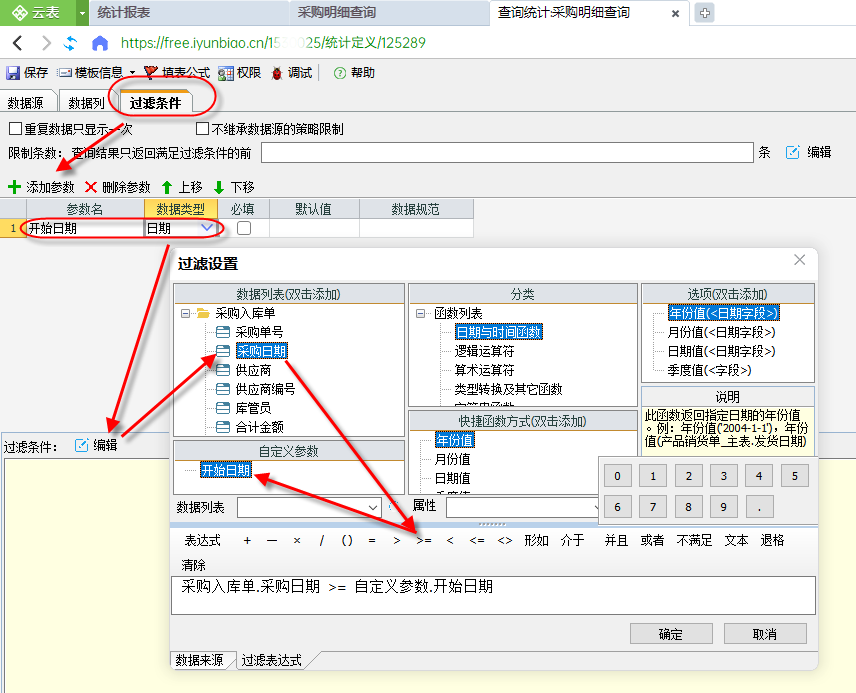Viewport: 856px width, 693px height.
Task: Move parameter down with 下移
Action: [234, 187]
